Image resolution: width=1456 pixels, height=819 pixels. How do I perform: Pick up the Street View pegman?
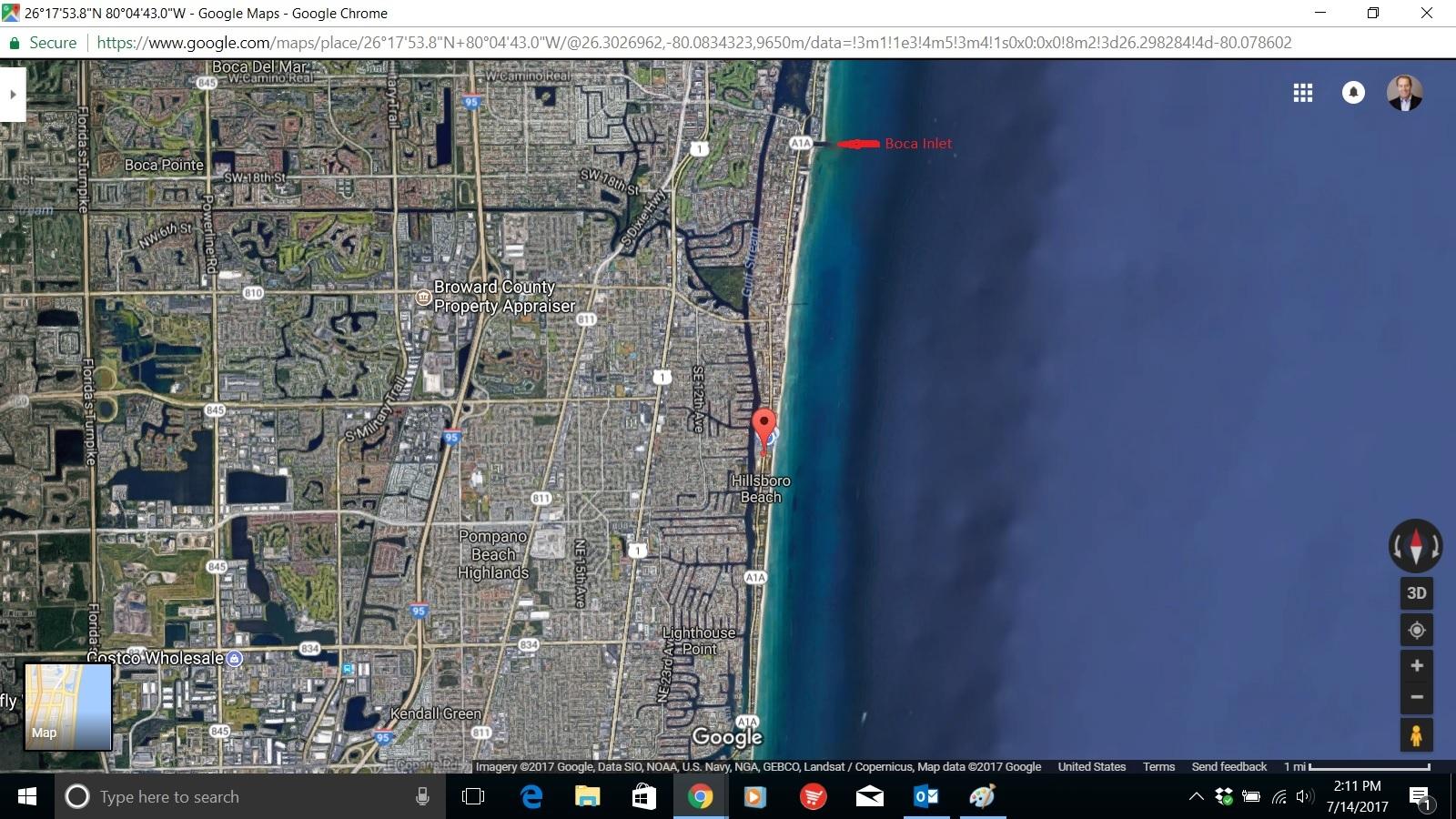pos(1416,735)
